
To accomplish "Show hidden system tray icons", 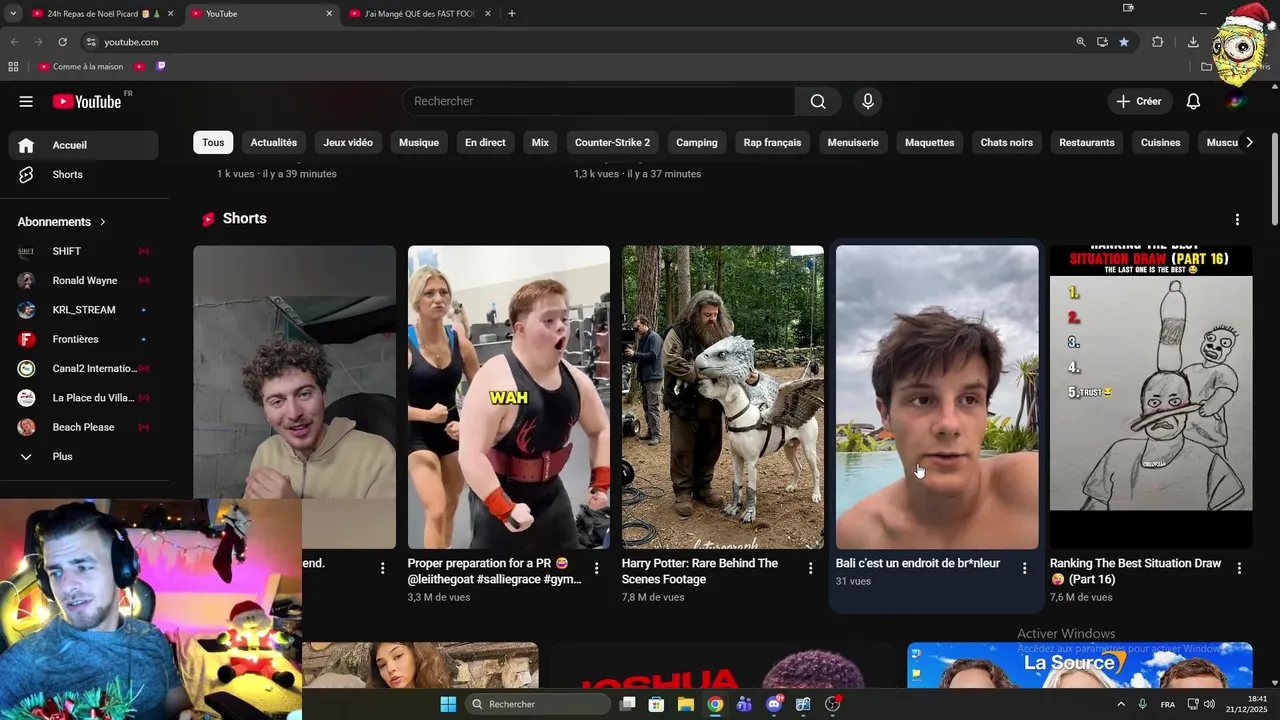I will pyautogui.click(x=1120, y=704).
